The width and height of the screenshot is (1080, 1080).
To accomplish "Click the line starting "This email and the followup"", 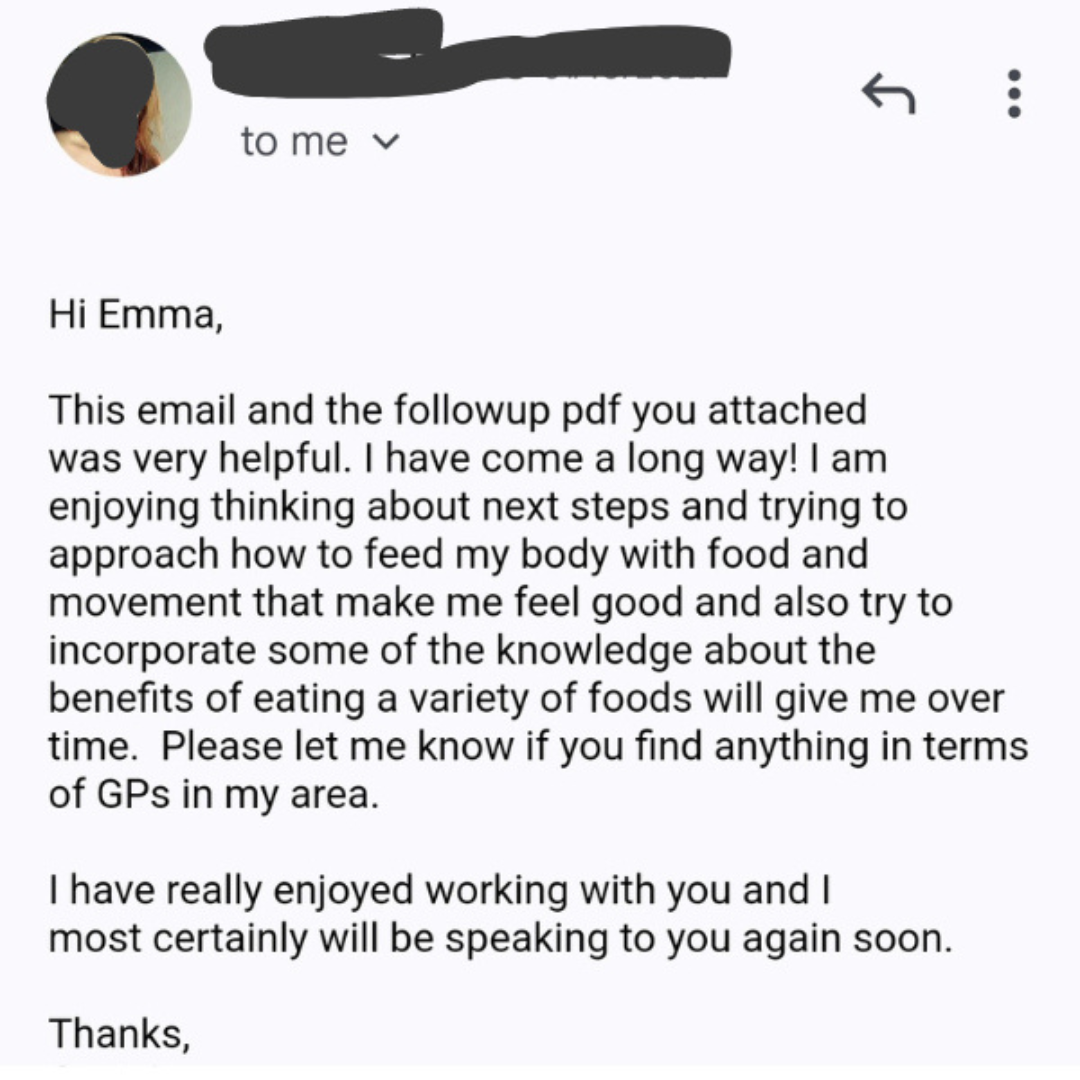I will click(457, 411).
